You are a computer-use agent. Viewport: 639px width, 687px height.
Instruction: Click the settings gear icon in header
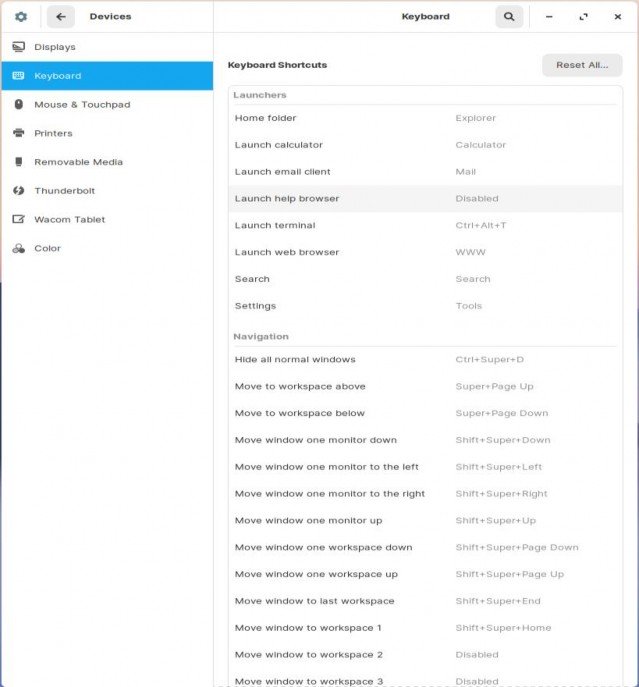[x=21, y=17]
